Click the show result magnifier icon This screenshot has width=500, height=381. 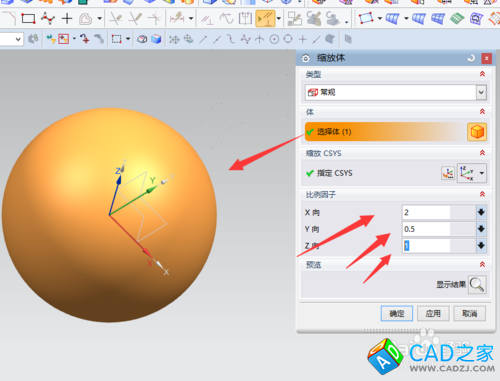point(477,284)
